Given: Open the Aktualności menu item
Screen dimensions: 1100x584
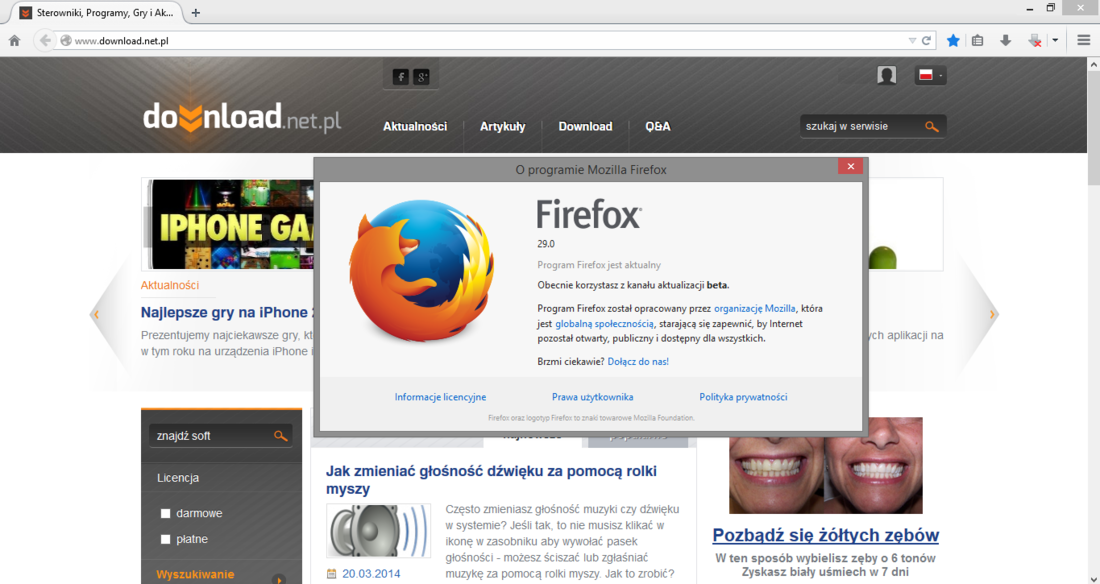Looking at the screenshot, I should tap(415, 126).
